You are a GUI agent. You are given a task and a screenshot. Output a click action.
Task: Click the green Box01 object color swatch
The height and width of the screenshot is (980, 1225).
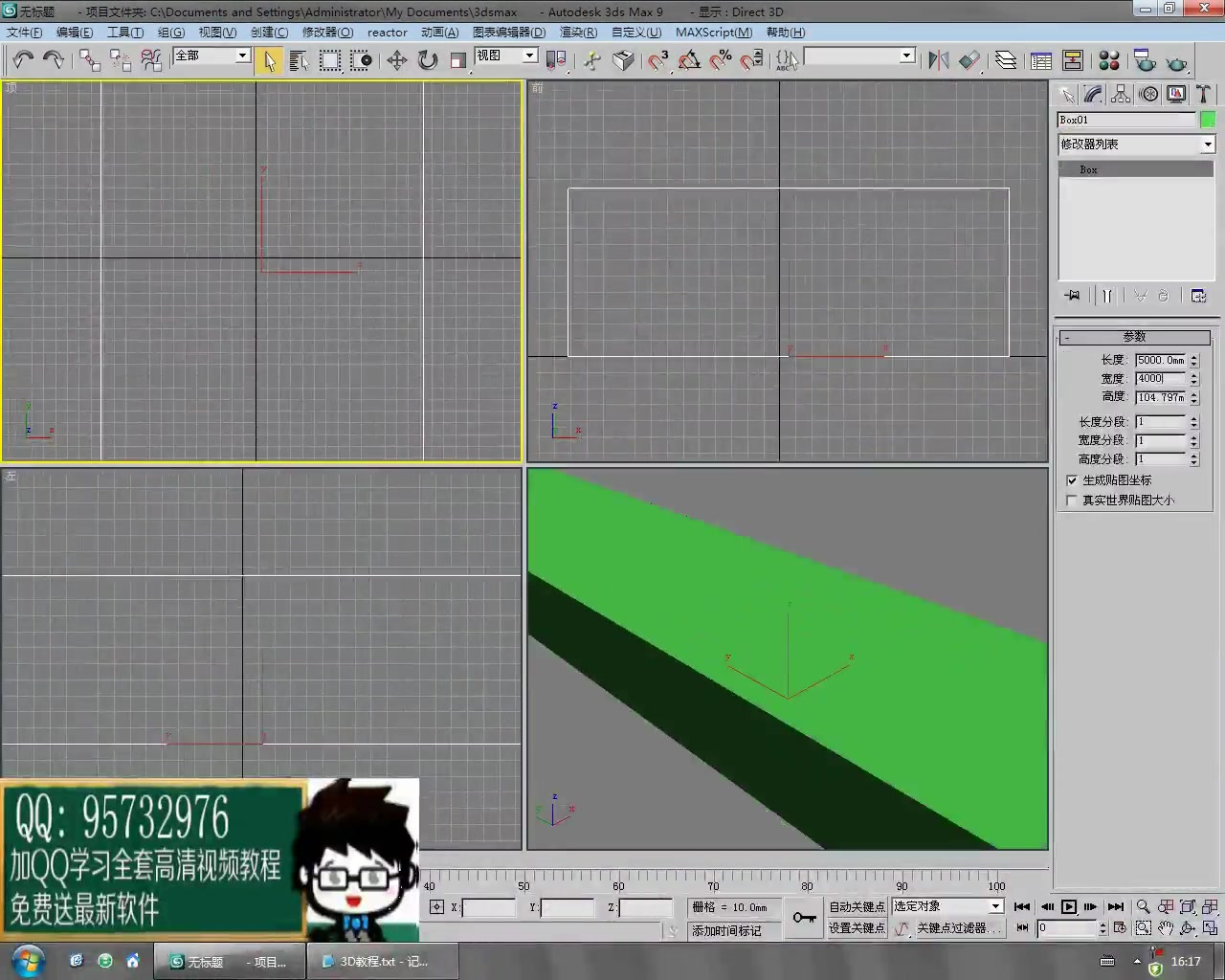[x=1208, y=119]
